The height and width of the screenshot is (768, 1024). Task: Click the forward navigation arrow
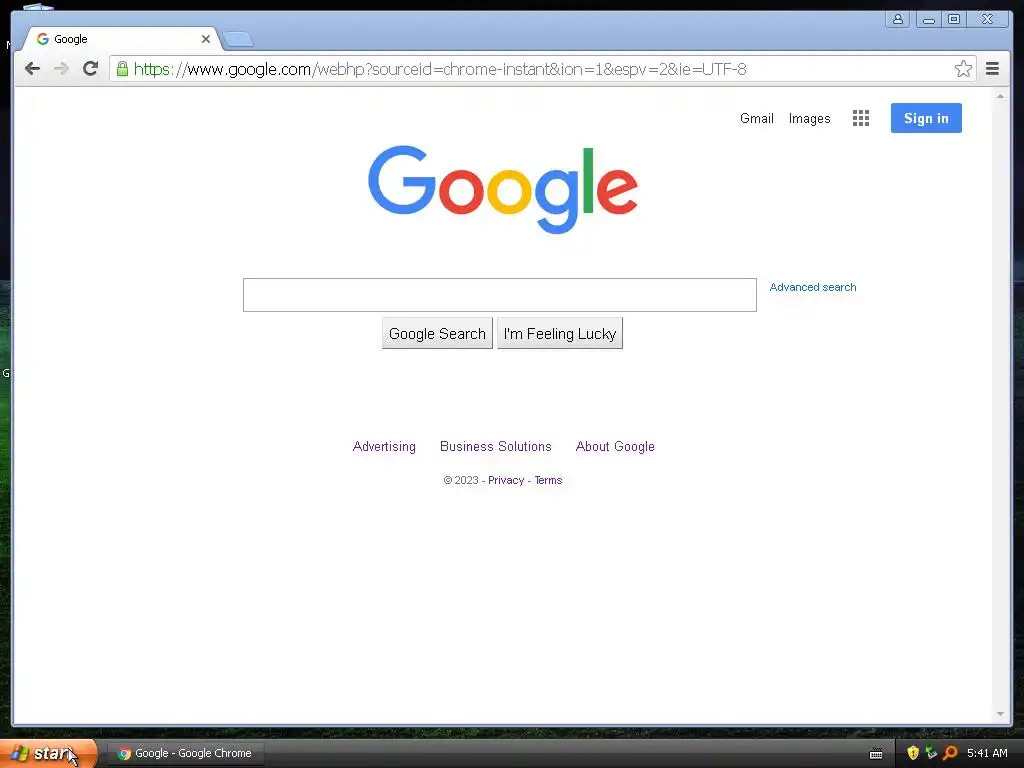61,69
